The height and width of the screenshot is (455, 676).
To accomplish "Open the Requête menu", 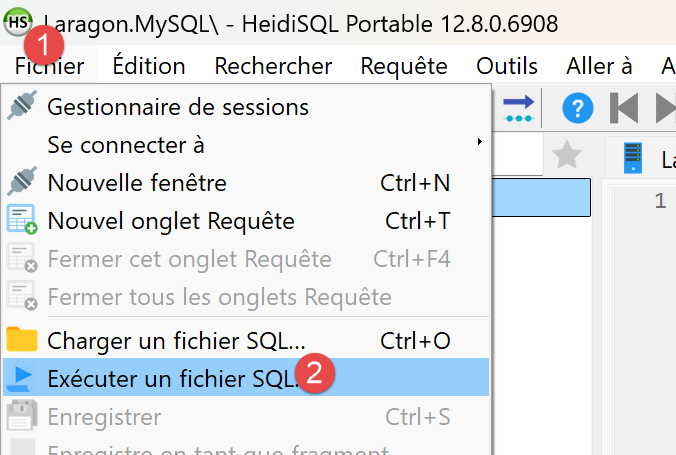I will tap(404, 66).
